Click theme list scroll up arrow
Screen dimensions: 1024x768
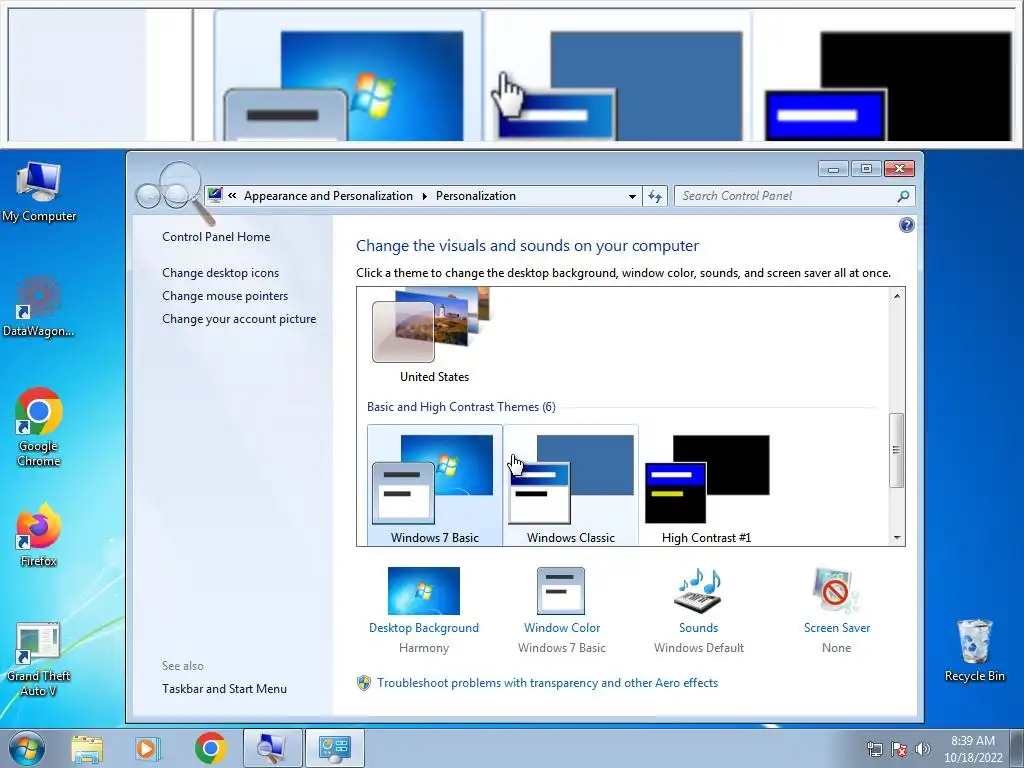897,296
